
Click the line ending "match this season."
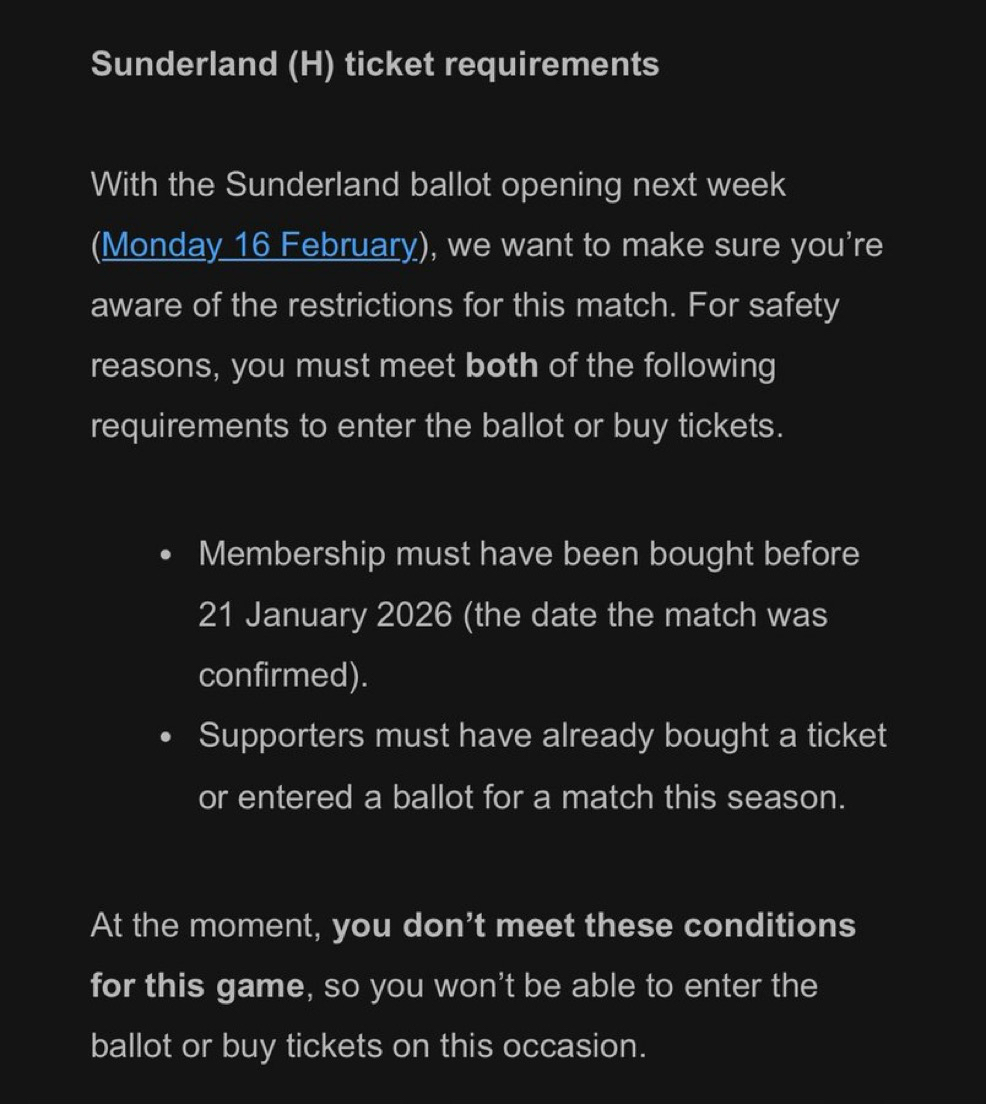(x=521, y=798)
